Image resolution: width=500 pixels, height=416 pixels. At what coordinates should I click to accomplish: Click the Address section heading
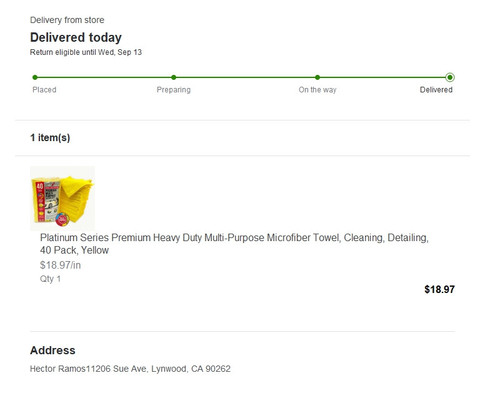tap(53, 350)
